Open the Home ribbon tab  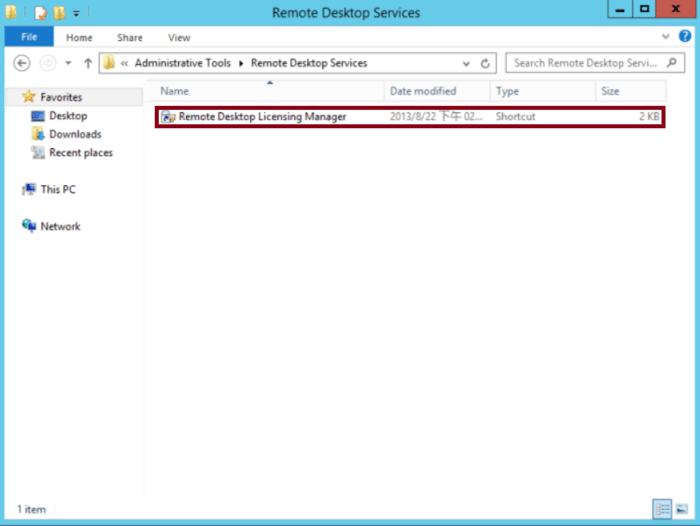point(79,38)
